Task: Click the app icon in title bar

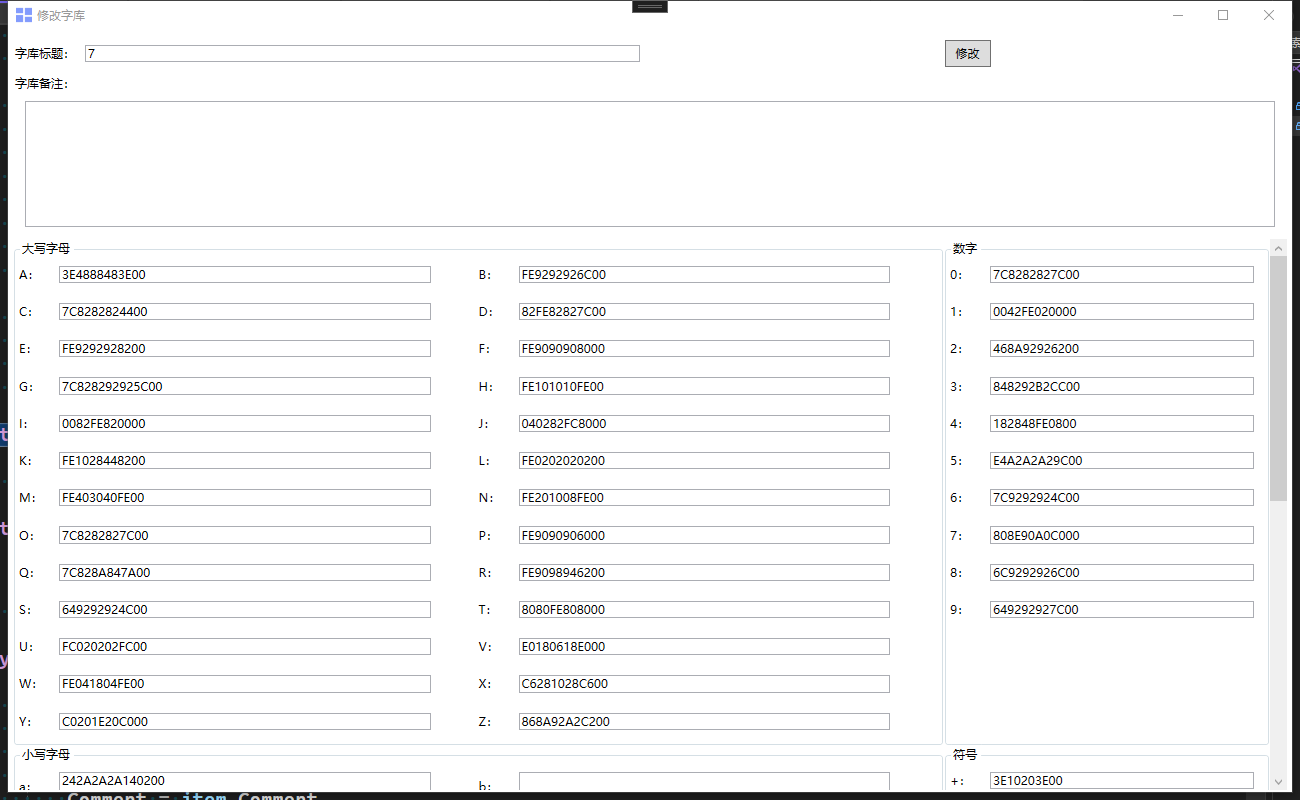Action: pyautogui.click(x=24, y=15)
